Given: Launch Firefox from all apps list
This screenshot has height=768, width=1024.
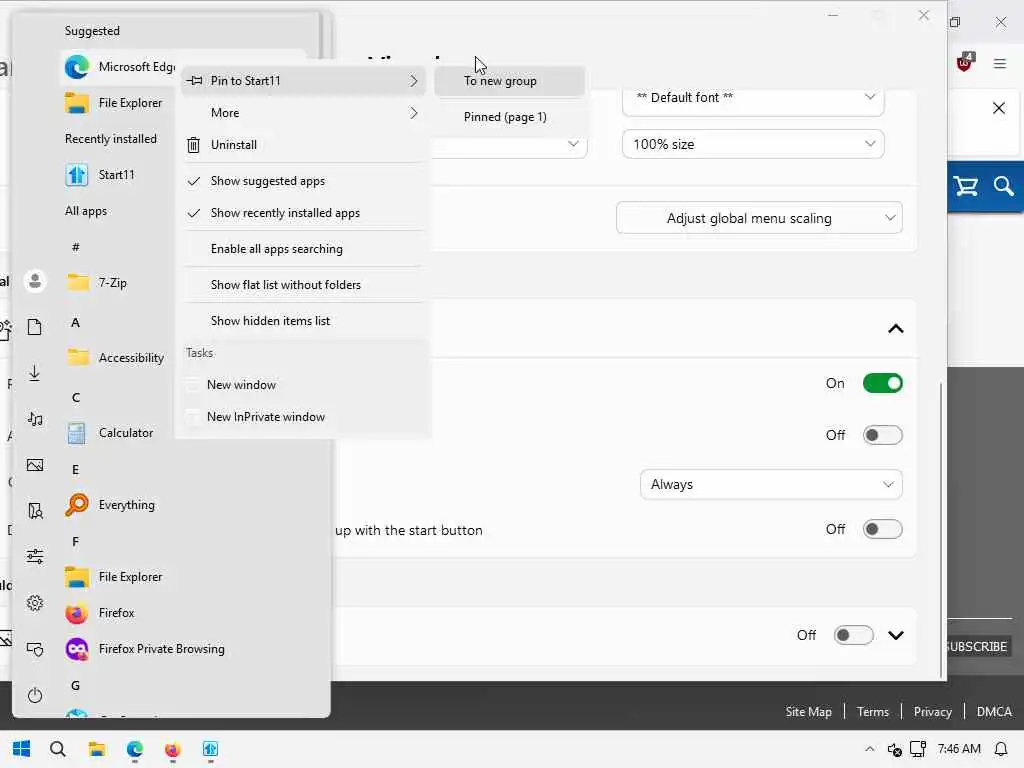Looking at the screenshot, I should tap(100, 612).
